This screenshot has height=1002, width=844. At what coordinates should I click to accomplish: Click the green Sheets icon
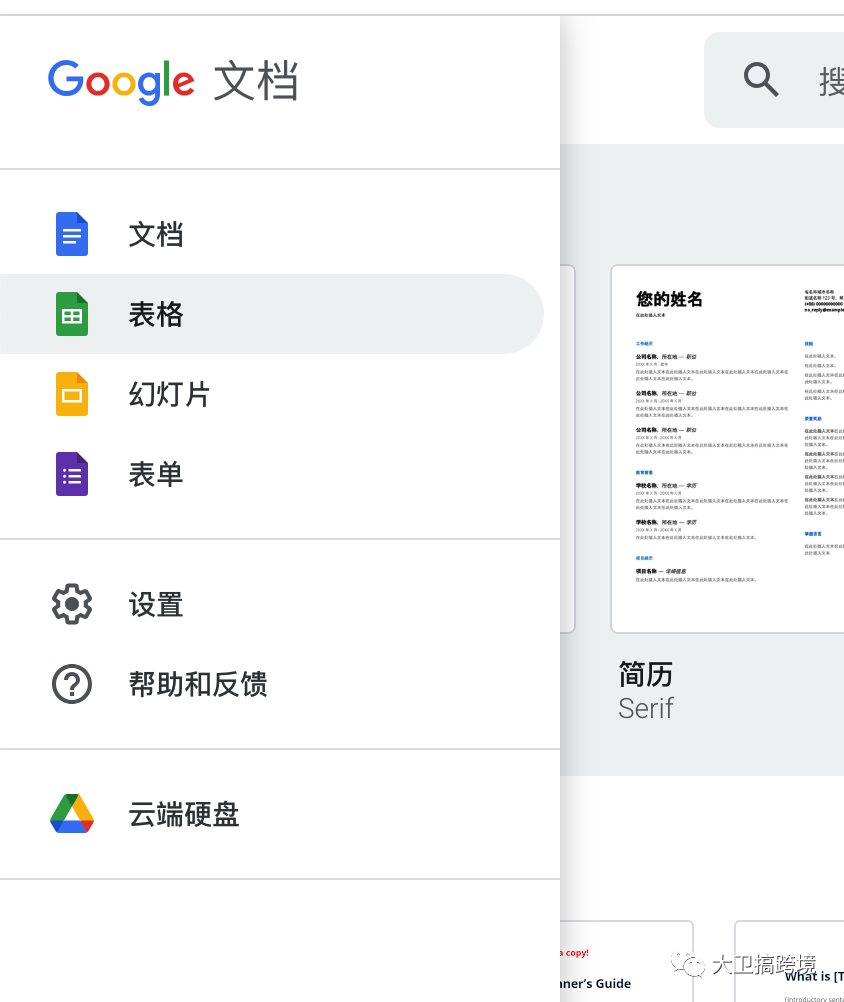[x=72, y=314]
